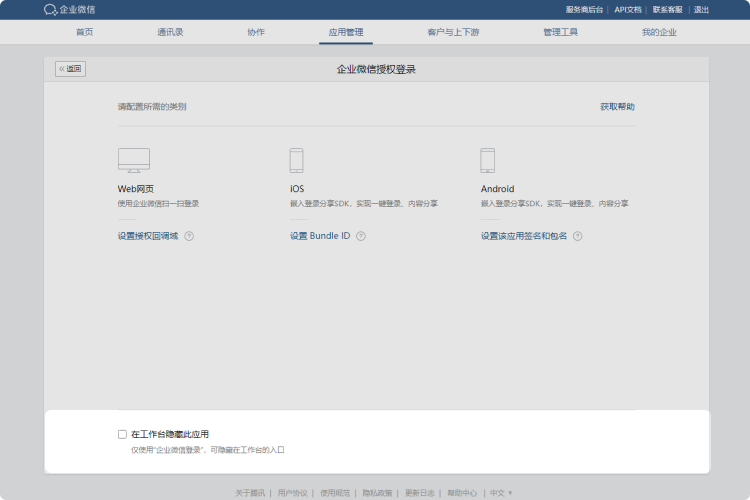750x500 pixels.
Task: Click the 设置该应用签名和包名 link
Action: tap(524, 236)
